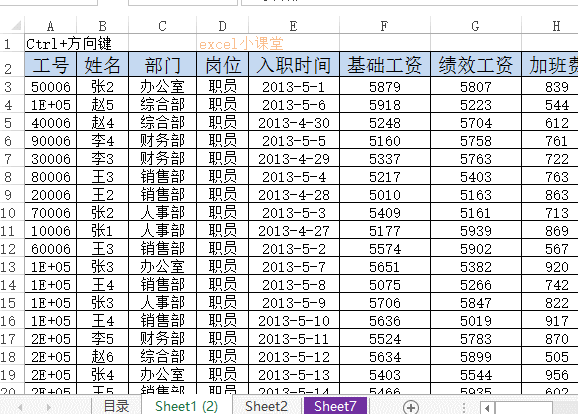Click previous sheet navigation arrow
The width and height of the screenshot is (578, 414).
[20, 407]
